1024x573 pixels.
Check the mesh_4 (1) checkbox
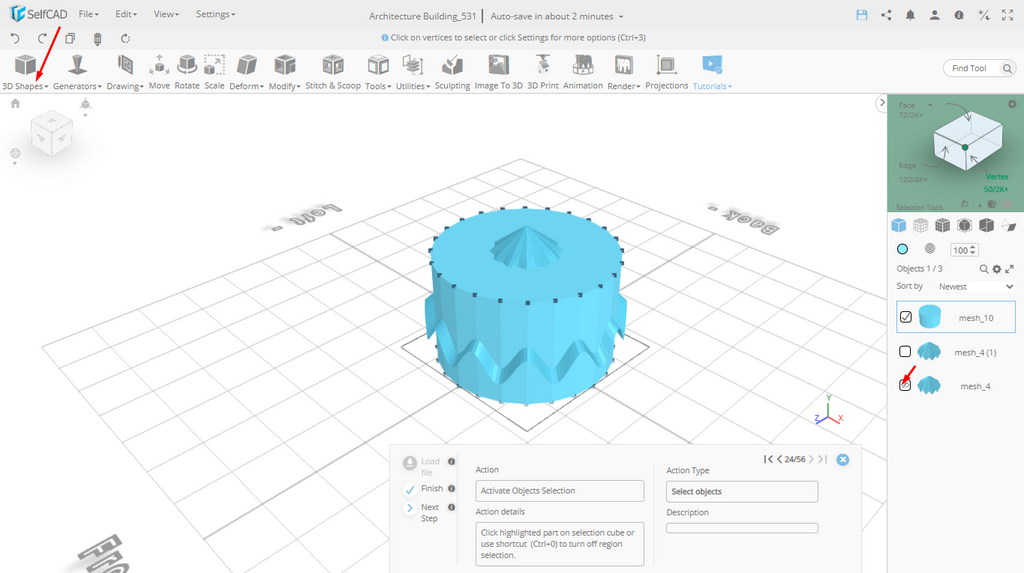click(x=905, y=352)
